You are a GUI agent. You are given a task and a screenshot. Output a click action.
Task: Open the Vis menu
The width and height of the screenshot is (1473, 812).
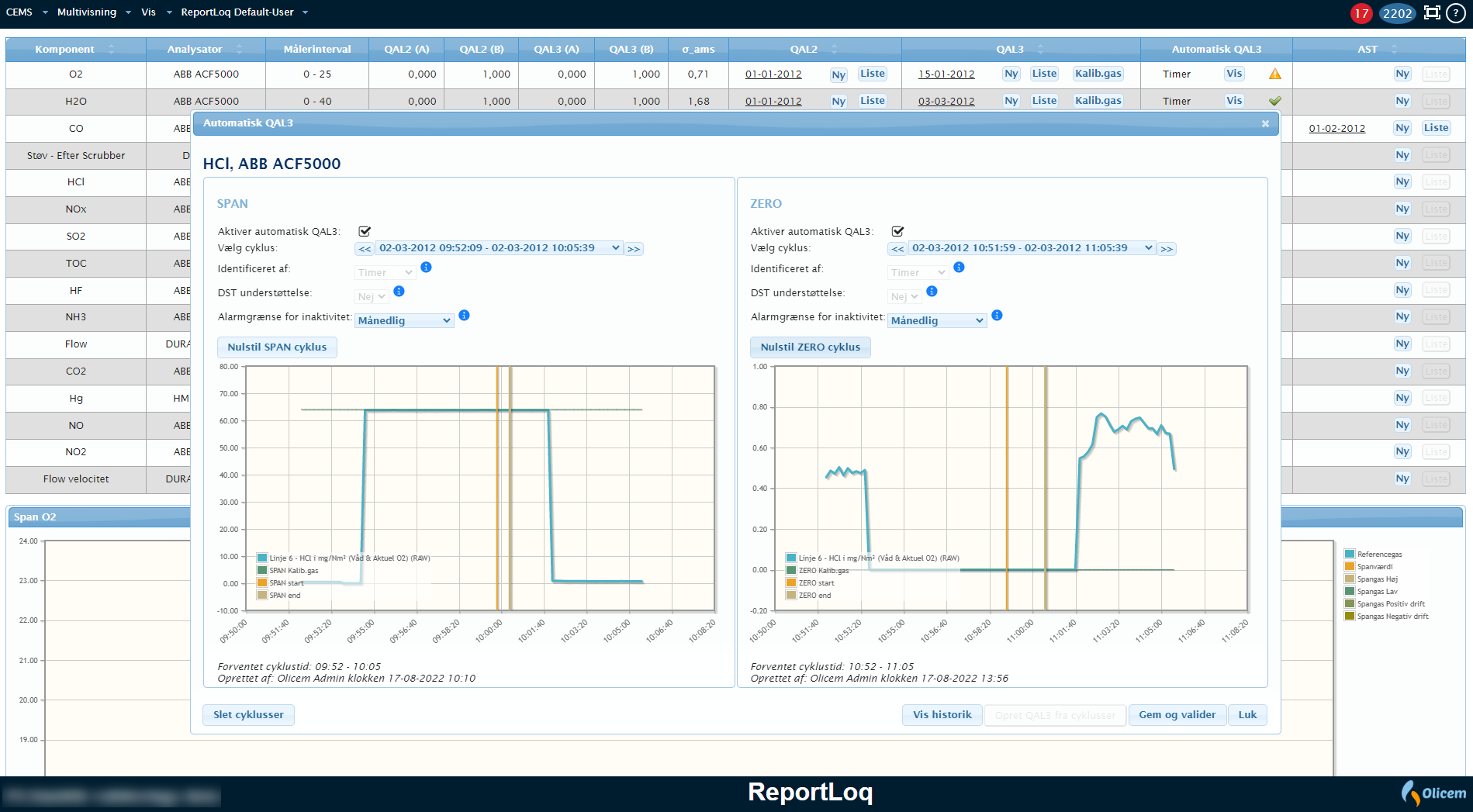(x=156, y=12)
